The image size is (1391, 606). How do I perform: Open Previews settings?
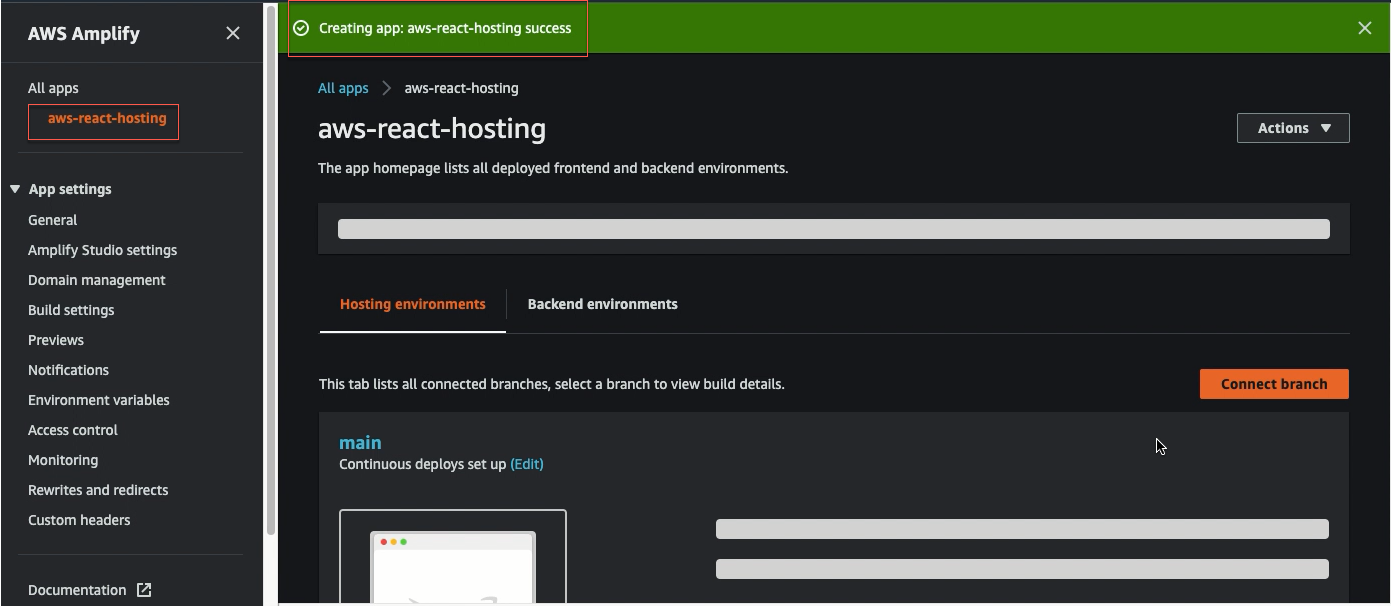tap(56, 340)
